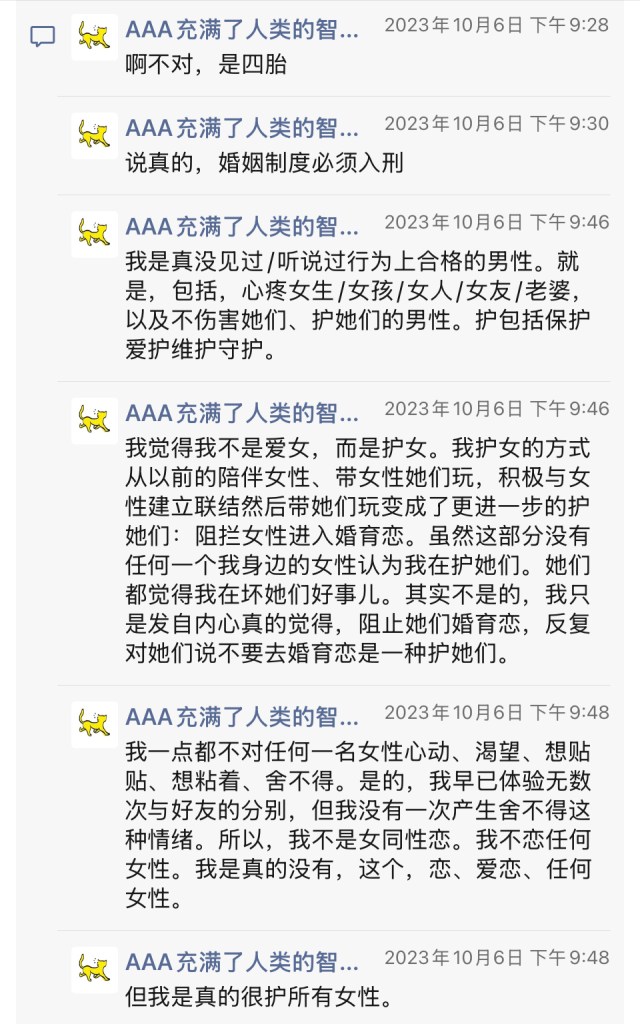The height and width of the screenshot is (1024, 640).
Task: Click the comment bubble icon at top left
Action: 43,38
